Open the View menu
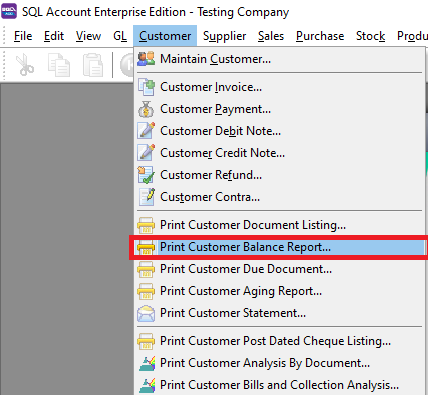 [x=88, y=36]
